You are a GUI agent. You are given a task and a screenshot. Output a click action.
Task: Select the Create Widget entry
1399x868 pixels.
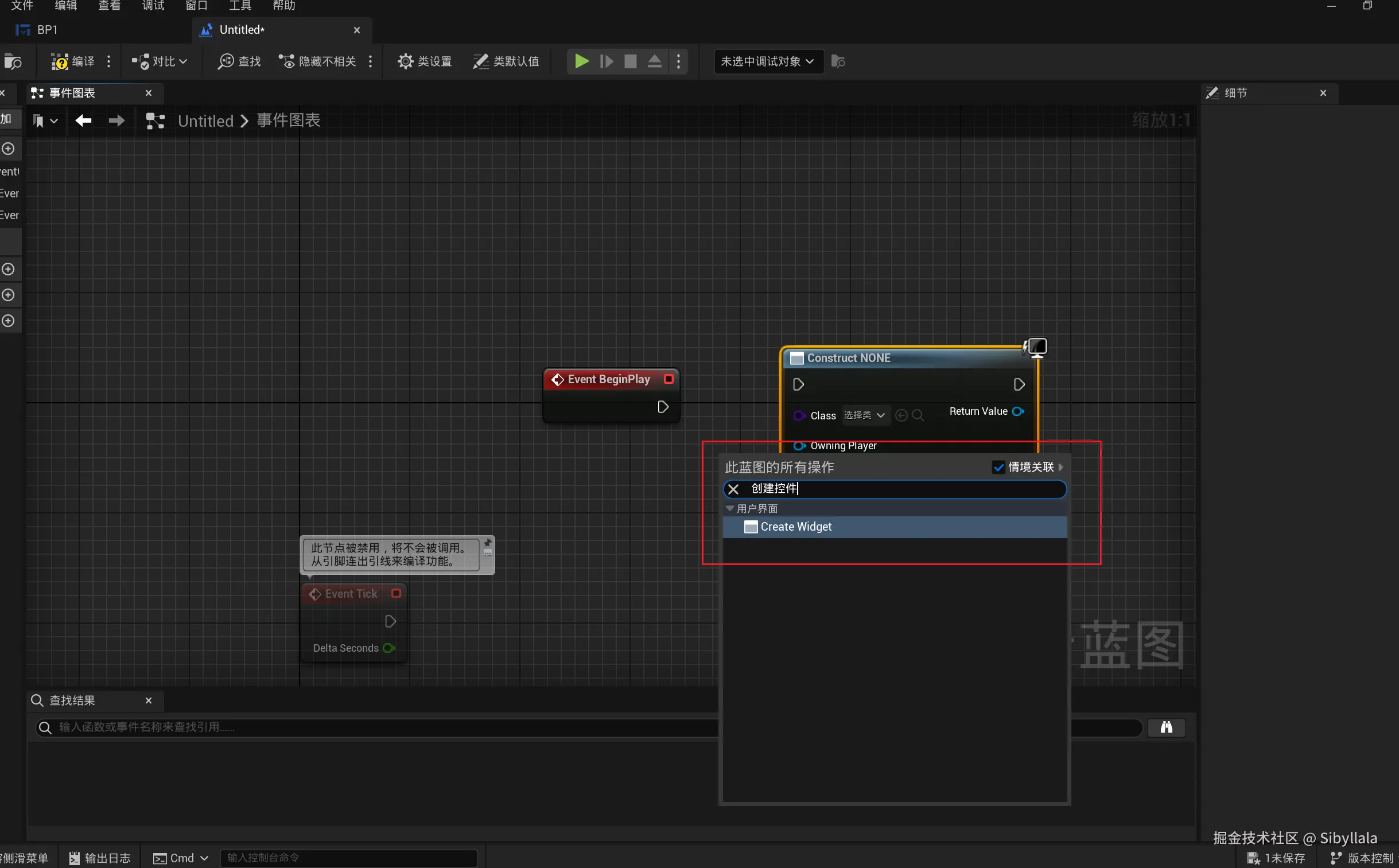pyautogui.click(x=796, y=527)
